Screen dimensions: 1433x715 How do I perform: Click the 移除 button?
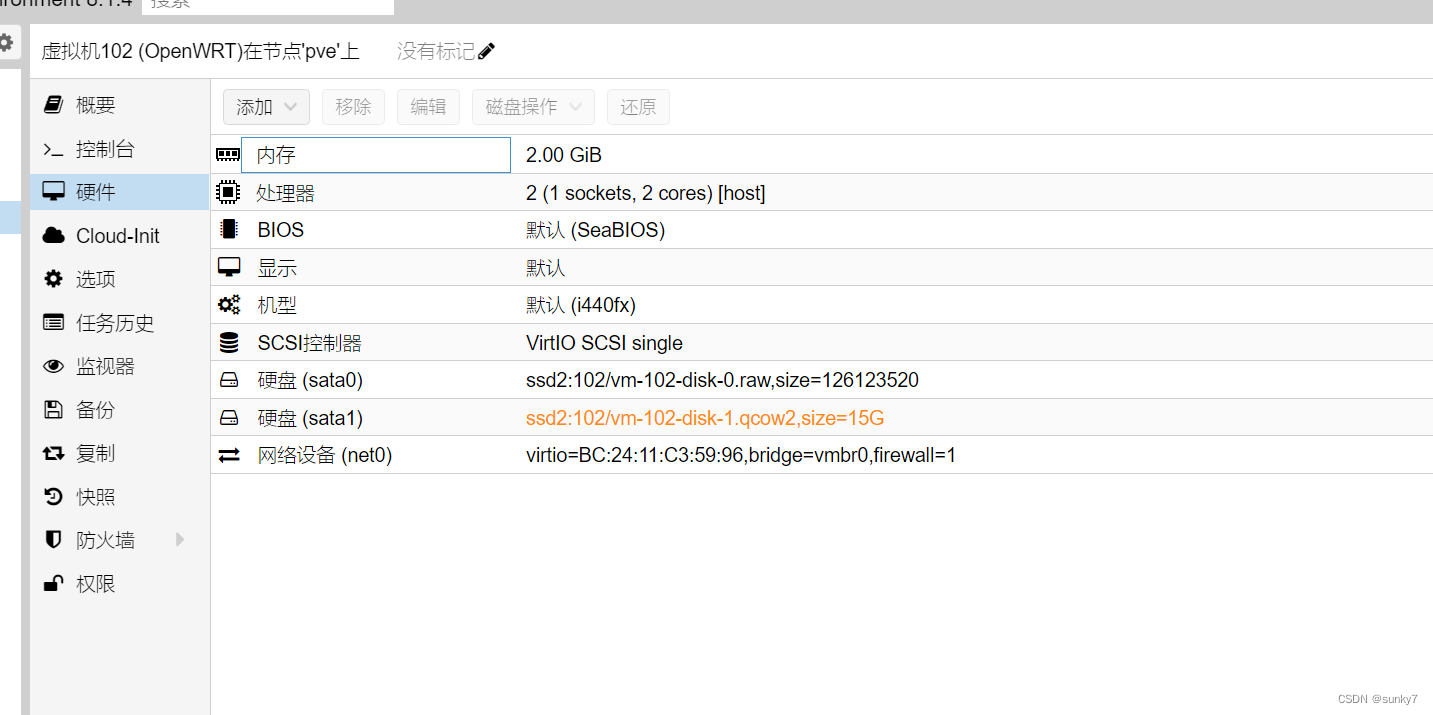click(353, 106)
